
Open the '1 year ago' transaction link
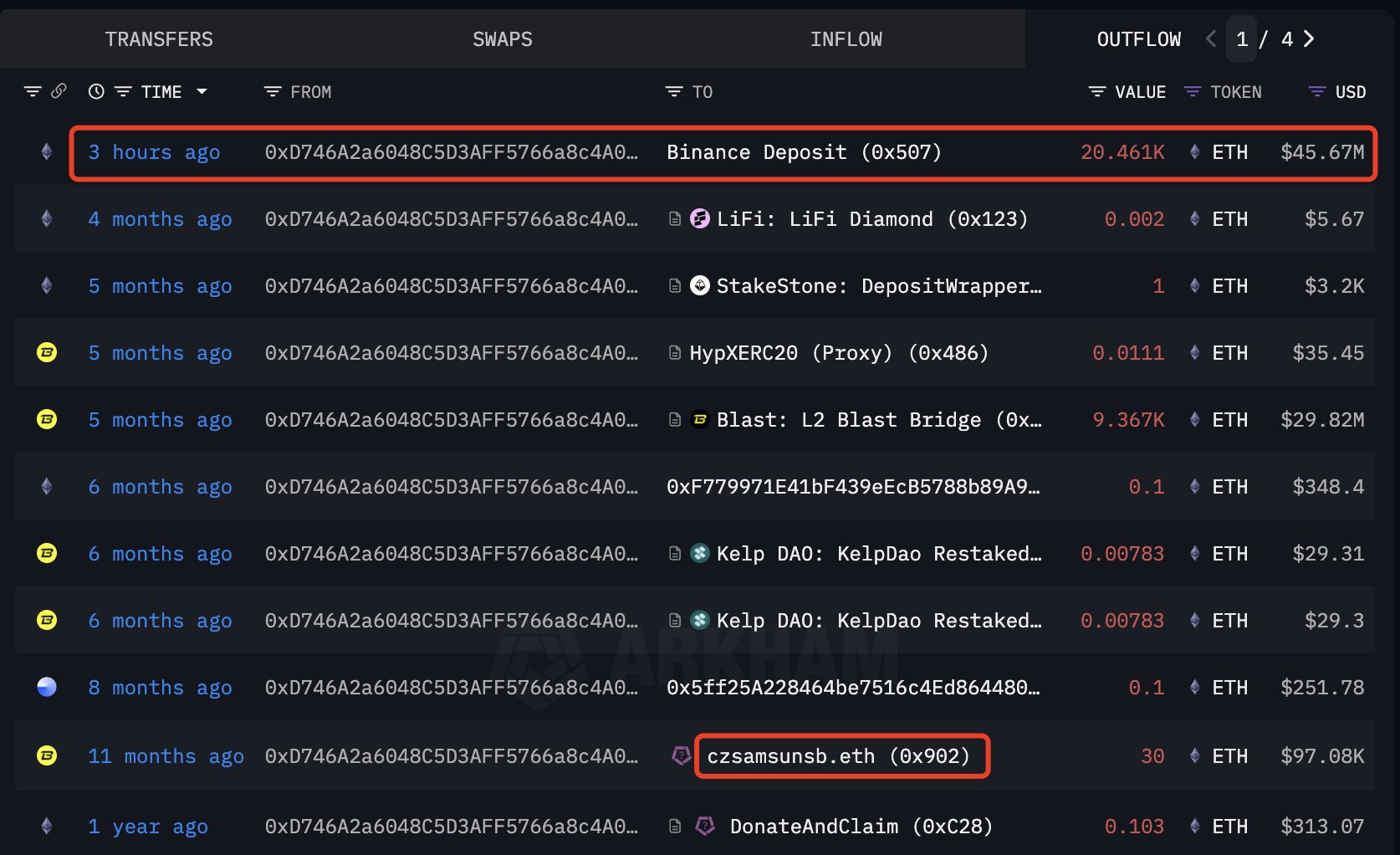coord(148,827)
